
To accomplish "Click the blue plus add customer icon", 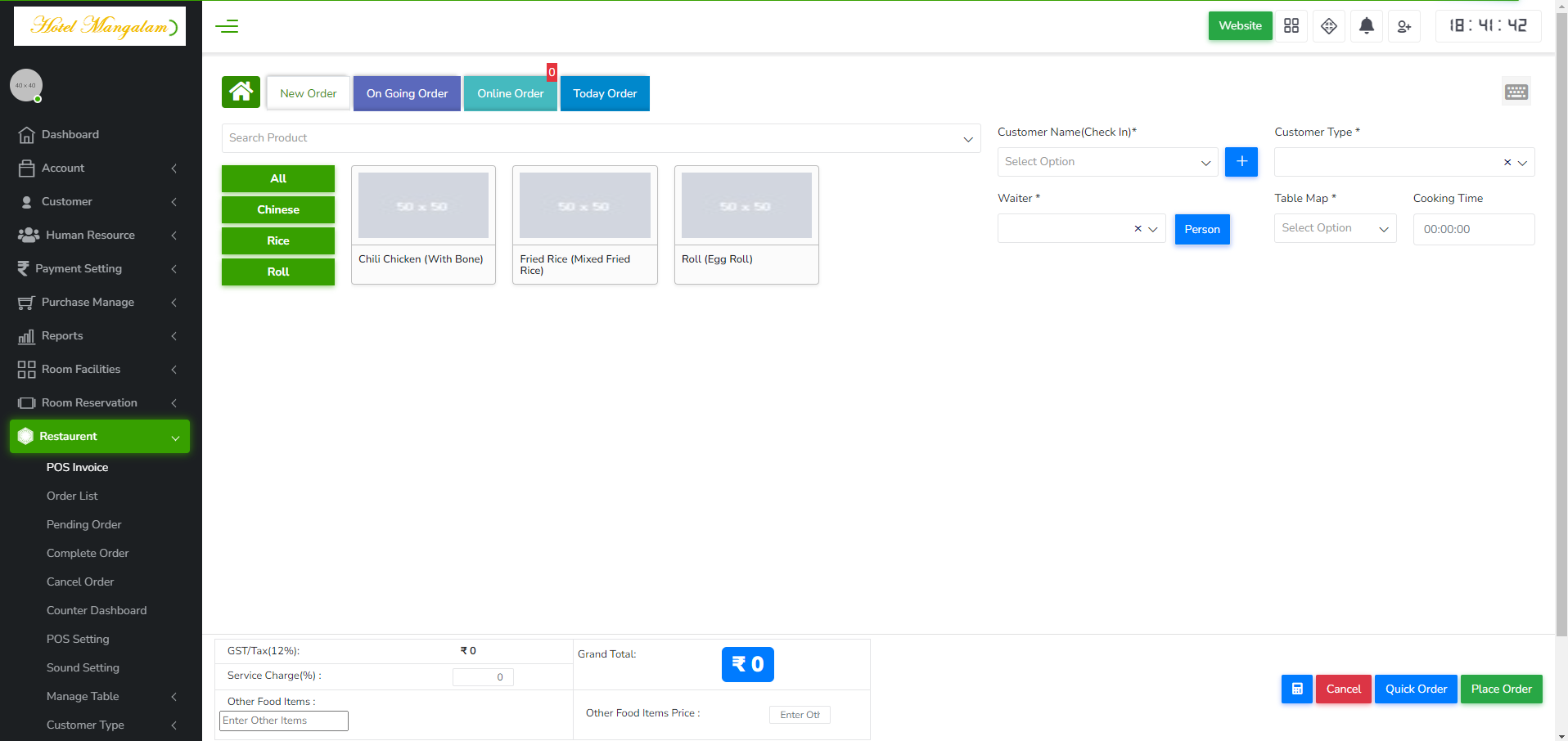I will [x=1241, y=161].
